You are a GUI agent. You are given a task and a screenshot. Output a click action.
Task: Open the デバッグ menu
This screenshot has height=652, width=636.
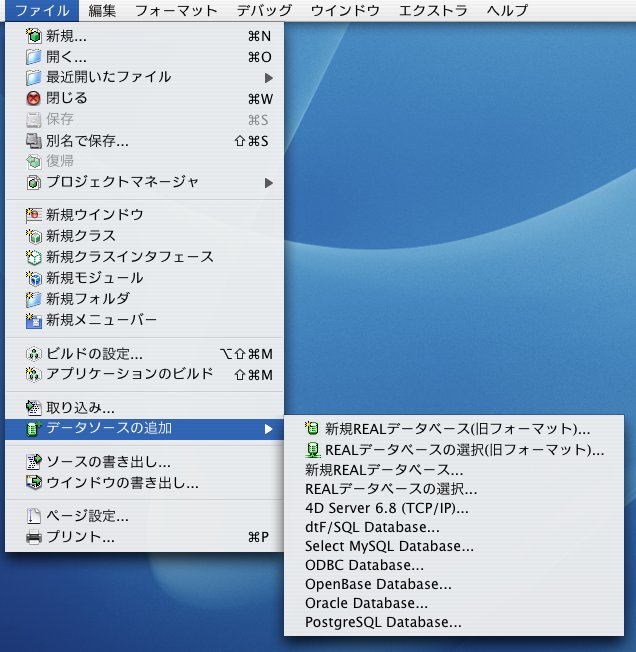264,10
